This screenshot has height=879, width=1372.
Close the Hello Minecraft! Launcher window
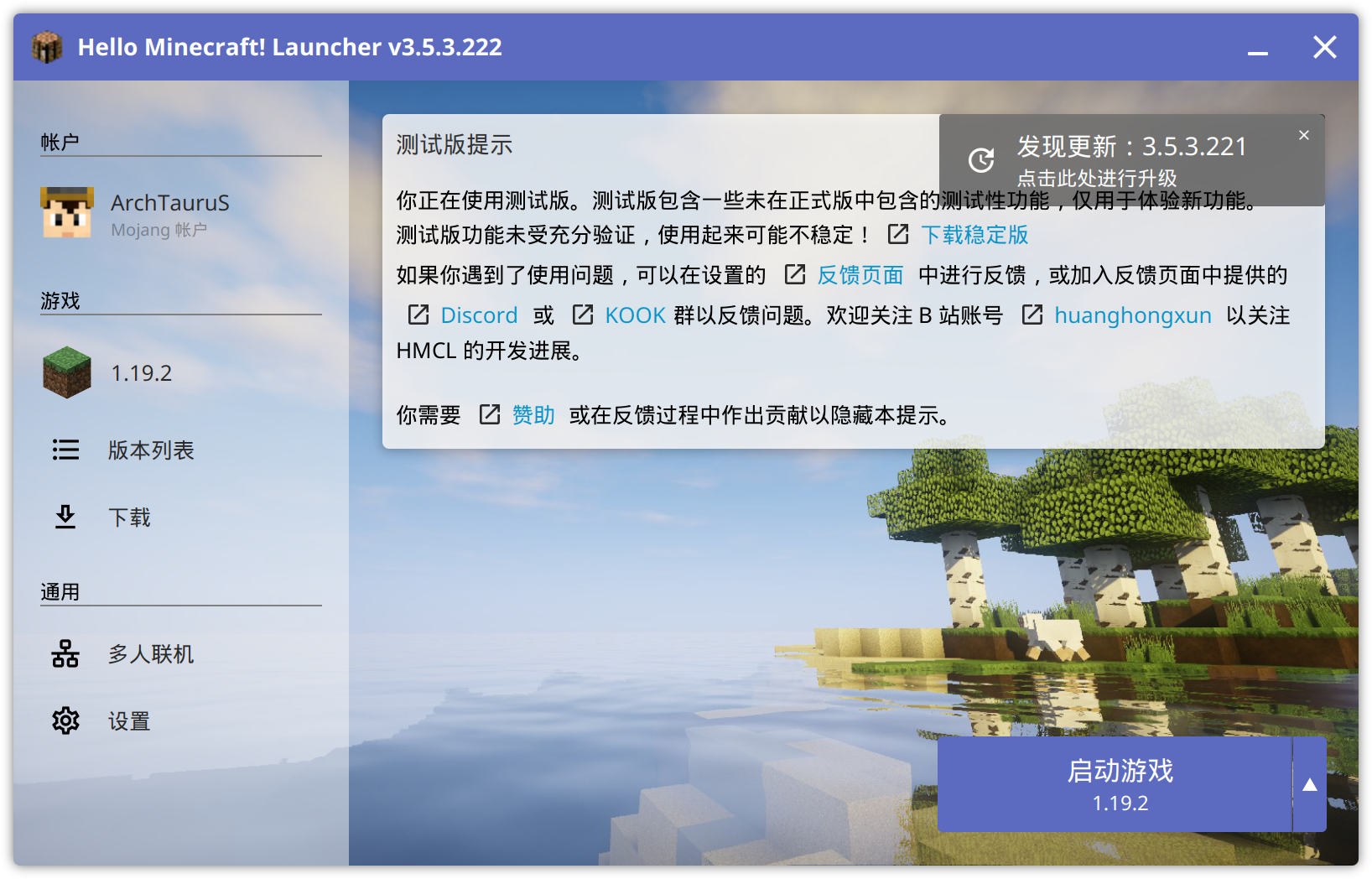click(x=1325, y=47)
